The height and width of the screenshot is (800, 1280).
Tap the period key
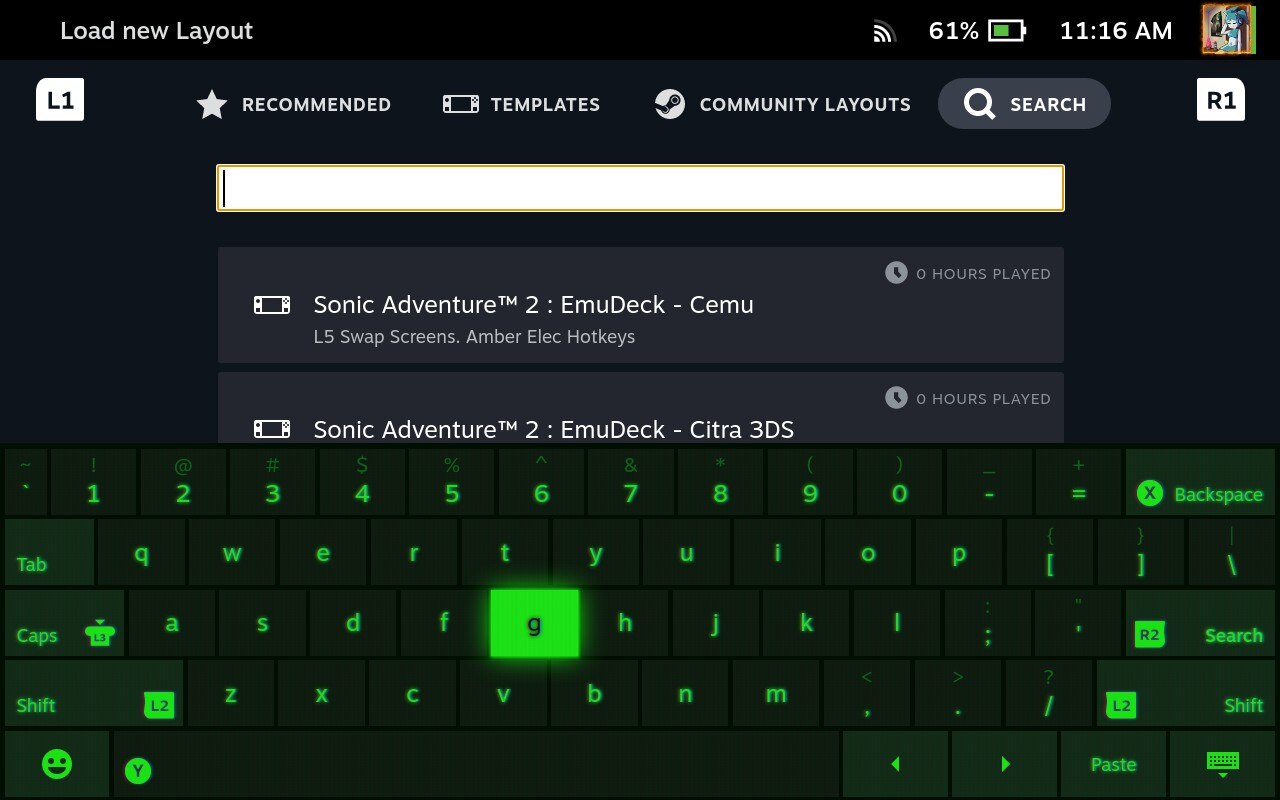[x=958, y=693]
